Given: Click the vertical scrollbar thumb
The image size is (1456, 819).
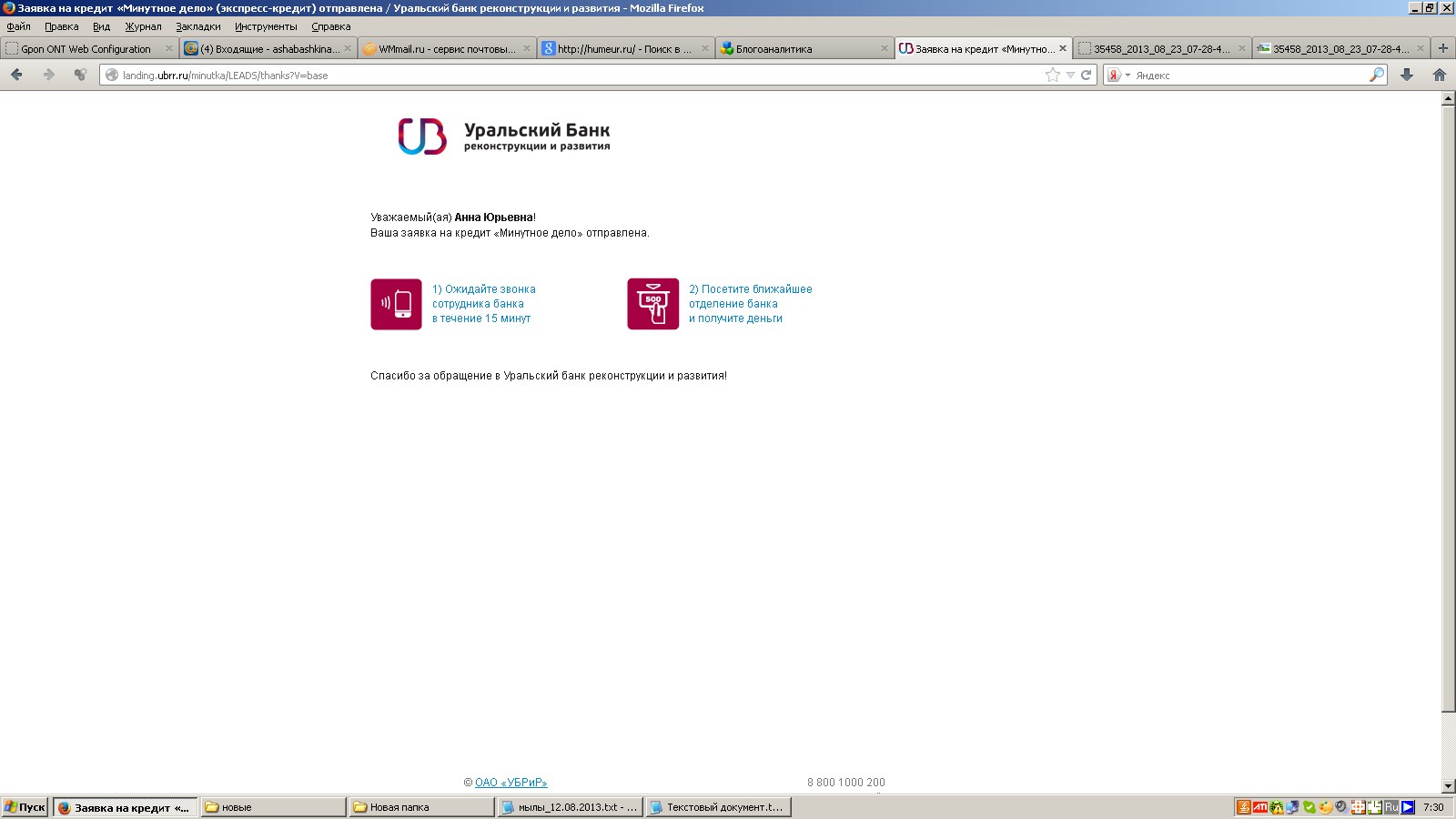Looking at the screenshot, I should [x=1449, y=409].
